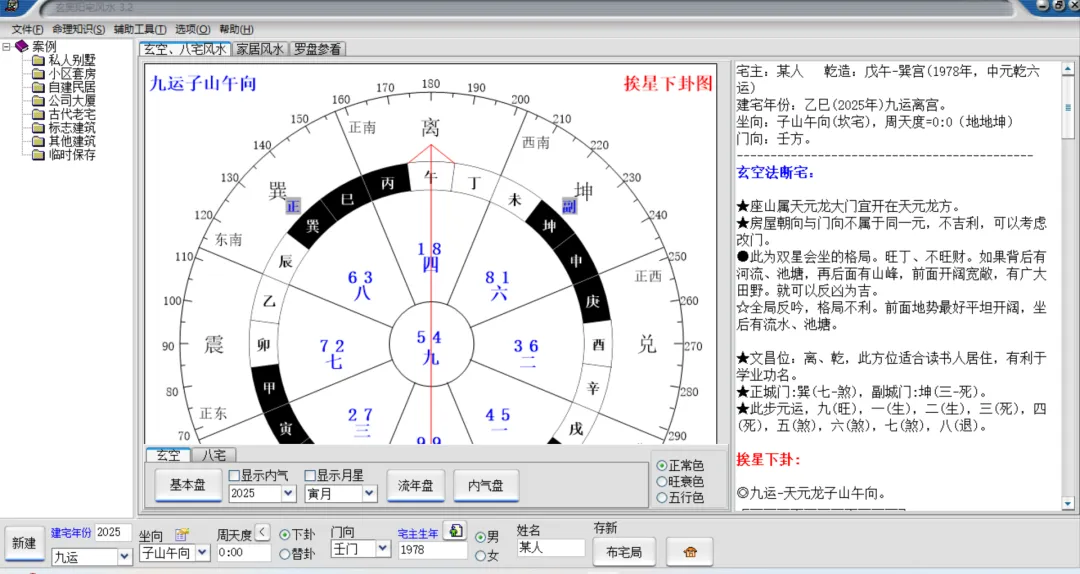Screen dimensions: 1080x574
Task: Switch to the 八宅 sub-tab
Action: [214, 455]
